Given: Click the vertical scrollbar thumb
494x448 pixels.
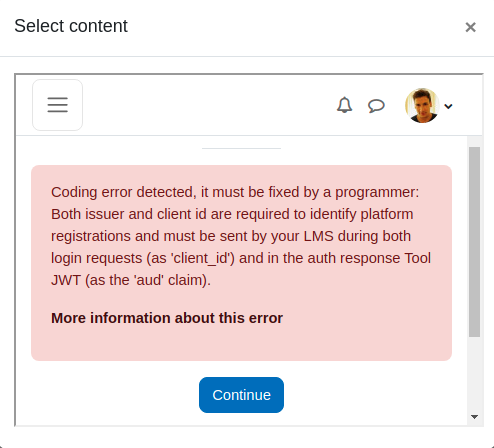Looking at the screenshot, I should click(474, 242).
